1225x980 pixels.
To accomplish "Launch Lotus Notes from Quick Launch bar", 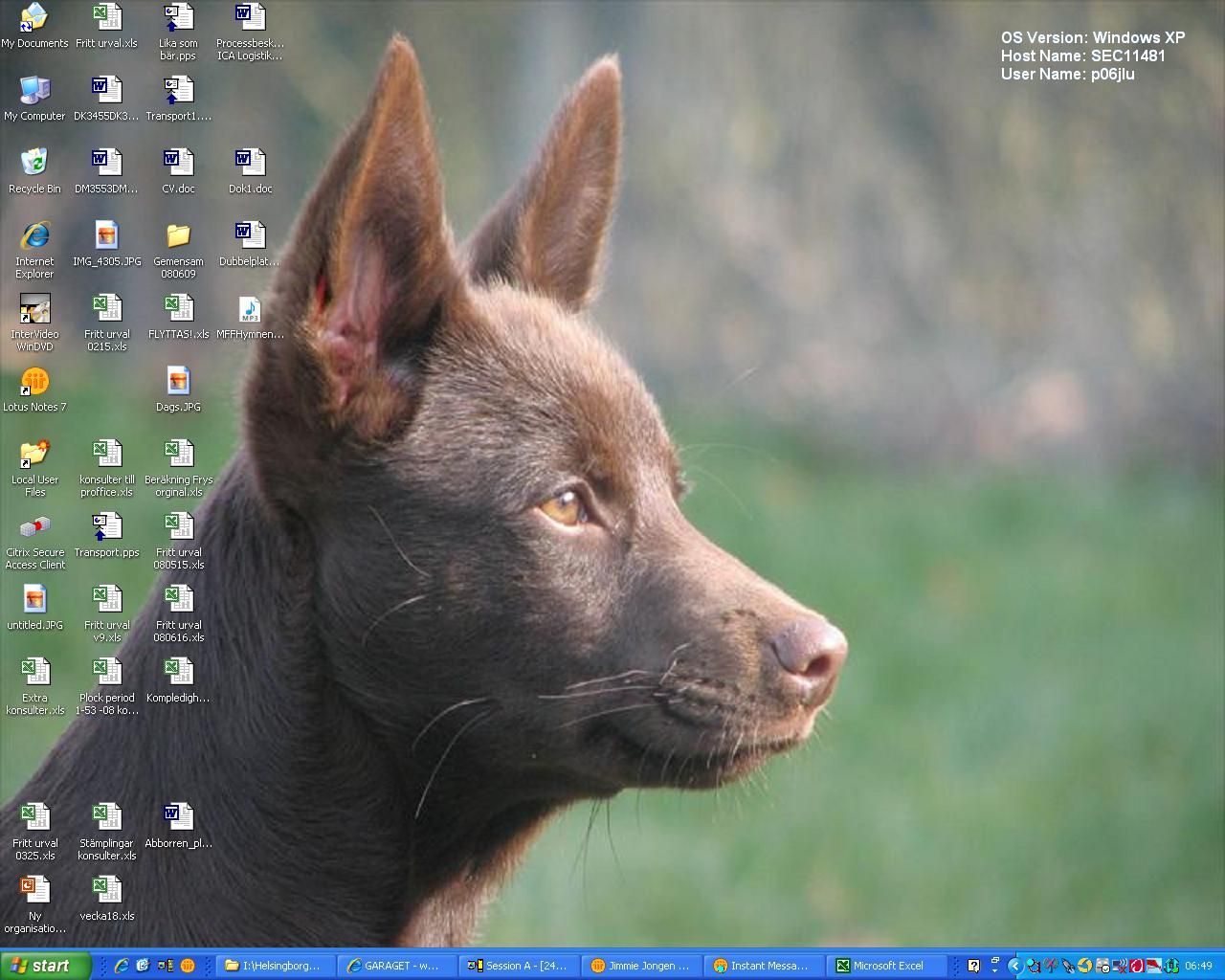I will pyautogui.click(x=188, y=966).
